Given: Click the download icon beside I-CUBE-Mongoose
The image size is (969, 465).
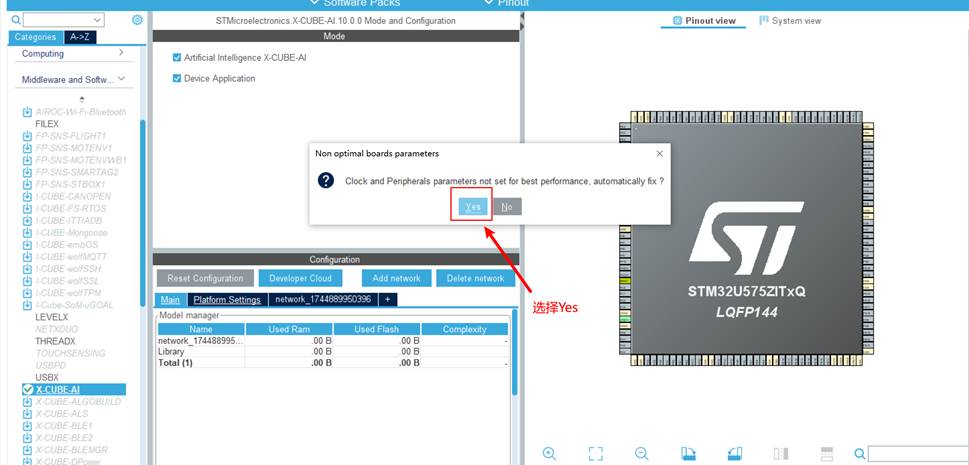Looking at the screenshot, I should pos(27,232).
